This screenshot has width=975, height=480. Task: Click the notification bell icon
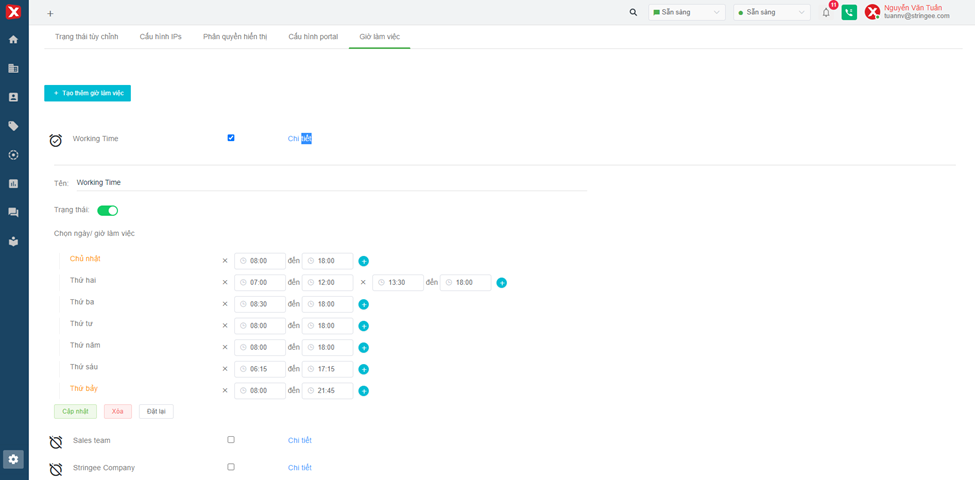click(x=826, y=13)
